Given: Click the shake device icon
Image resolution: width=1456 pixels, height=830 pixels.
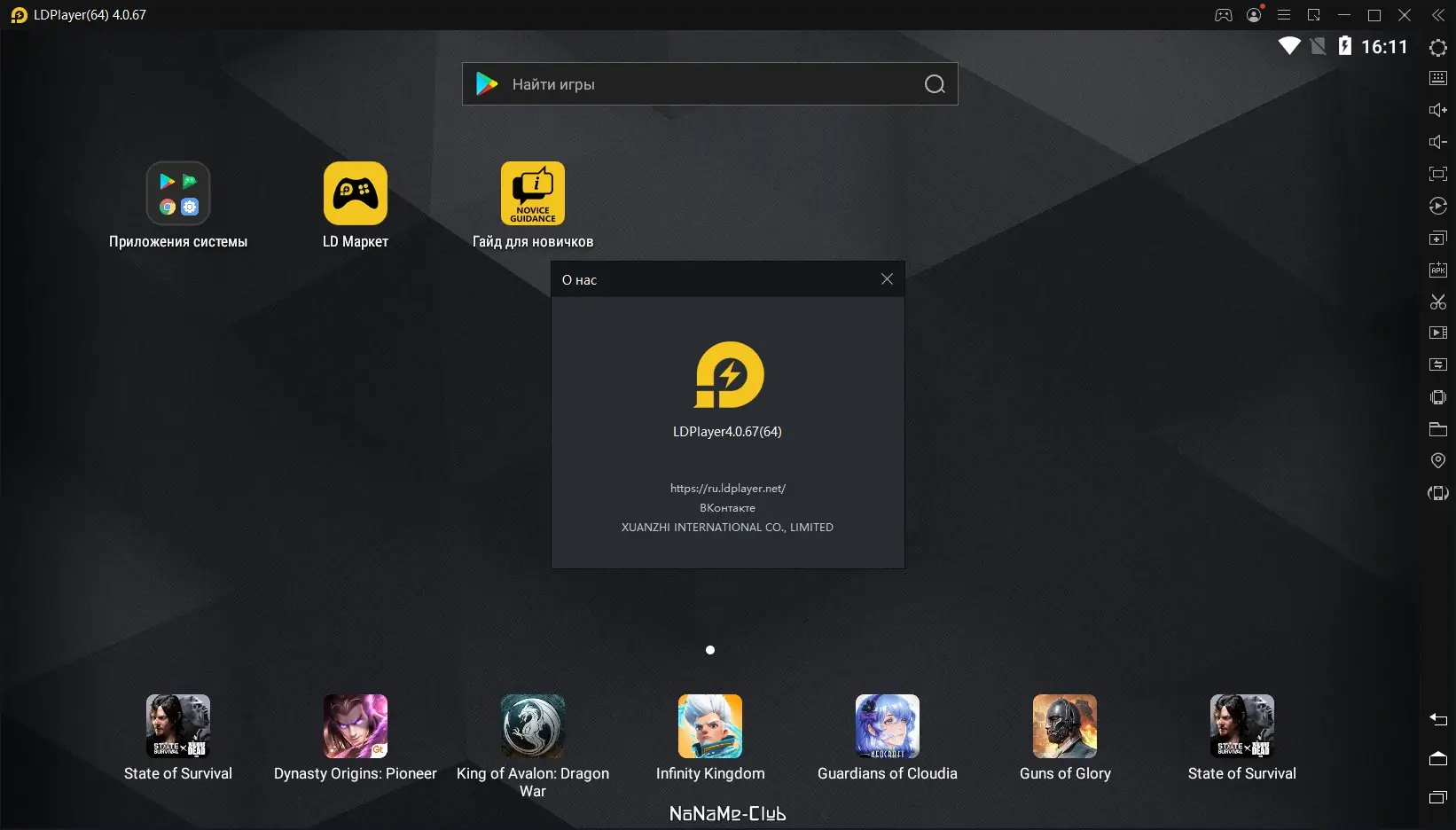Looking at the screenshot, I should tap(1438, 397).
